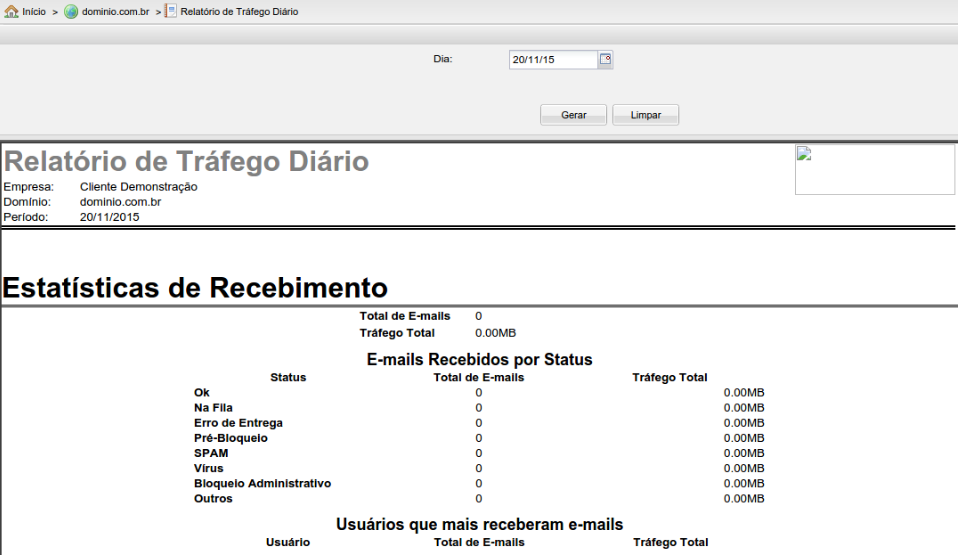Click the Status column header
The image size is (960, 560).
288,377
